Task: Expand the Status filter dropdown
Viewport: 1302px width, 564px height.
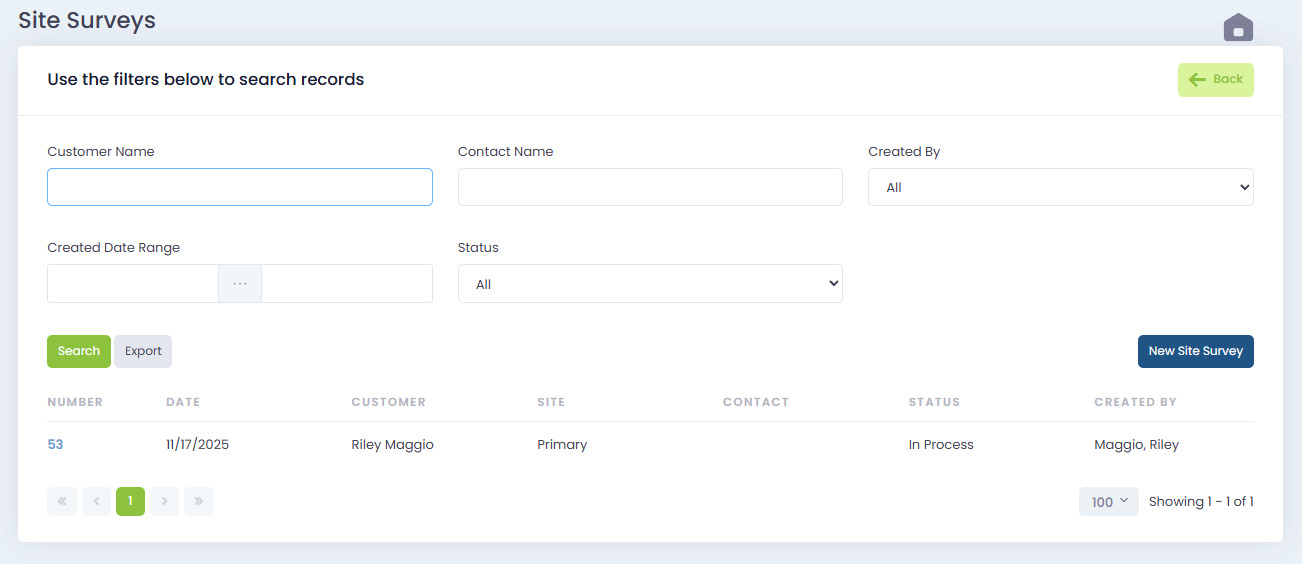Action: (650, 284)
